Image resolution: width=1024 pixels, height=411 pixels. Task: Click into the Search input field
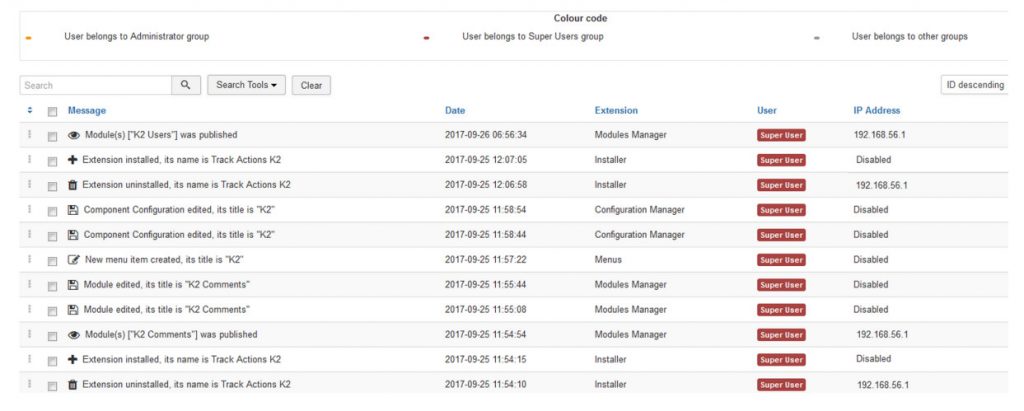pos(96,85)
